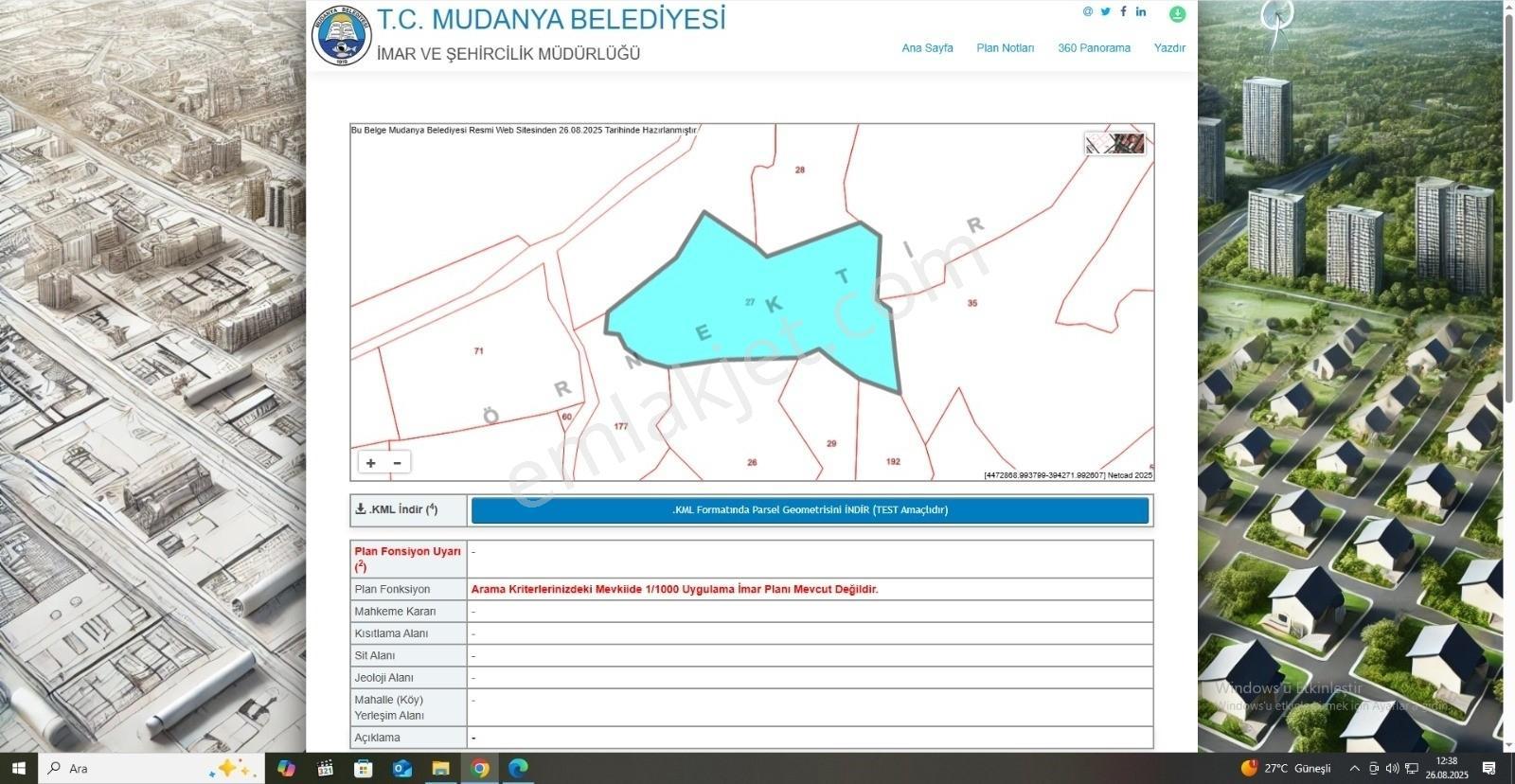Open the 360 Panorama menu
Screen dimensions: 1515x784
point(1094,47)
